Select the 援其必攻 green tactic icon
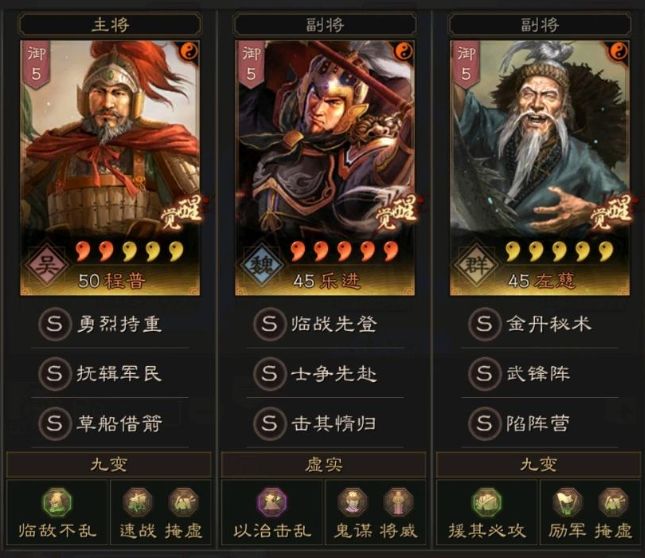645x558 pixels. [487, 502]
